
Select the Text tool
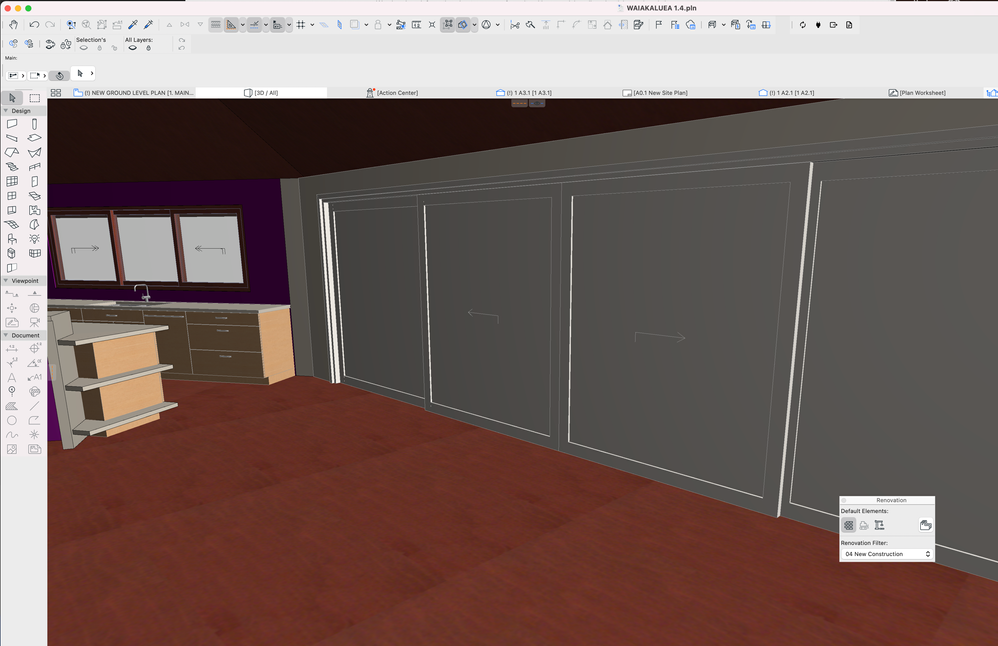pyautogui.click(x=12, y=377)
